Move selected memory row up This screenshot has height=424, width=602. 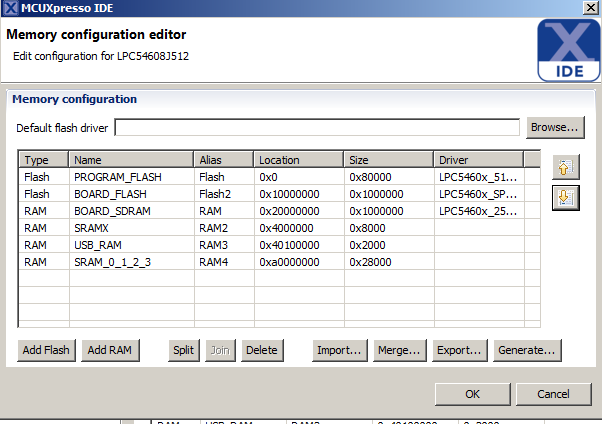pos(566,167)
